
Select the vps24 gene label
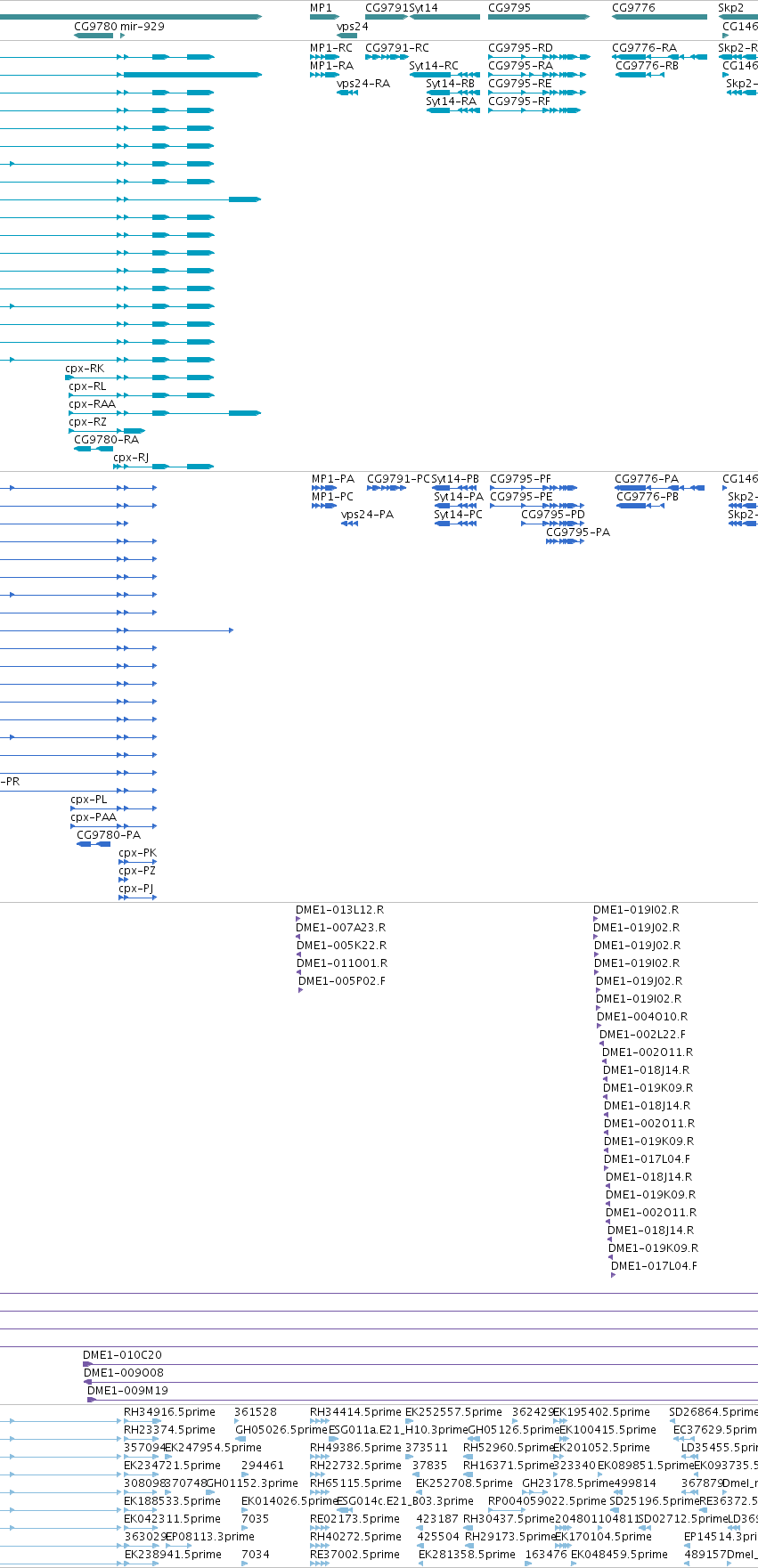point(352,27)
